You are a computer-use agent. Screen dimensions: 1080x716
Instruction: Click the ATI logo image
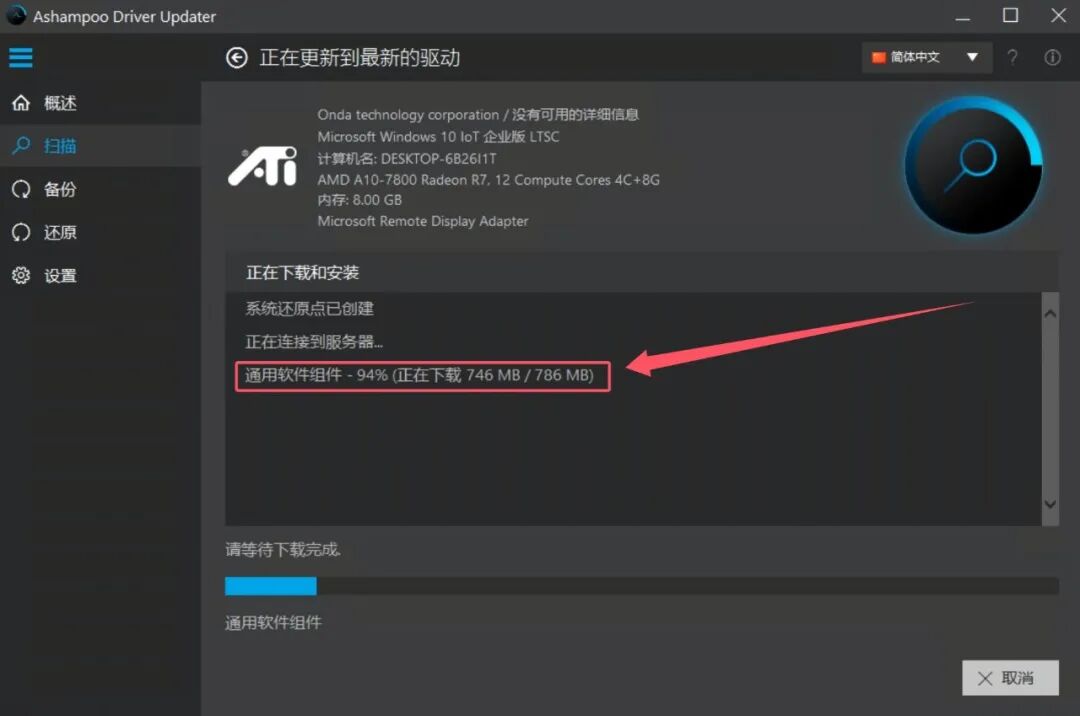pos(262,166)
